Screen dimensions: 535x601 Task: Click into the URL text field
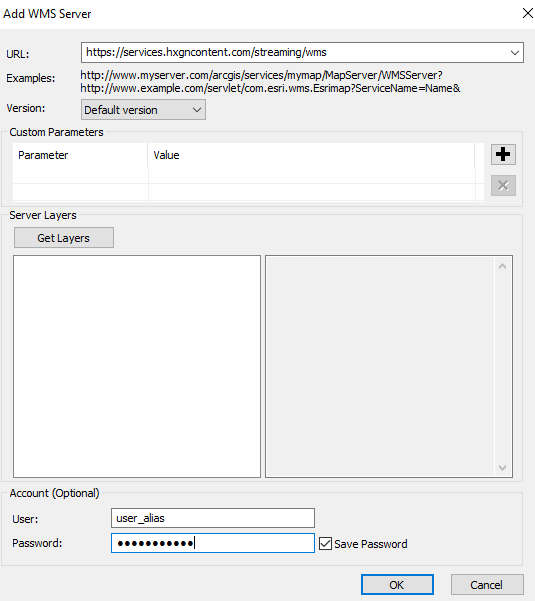click(x=294, y=53)
